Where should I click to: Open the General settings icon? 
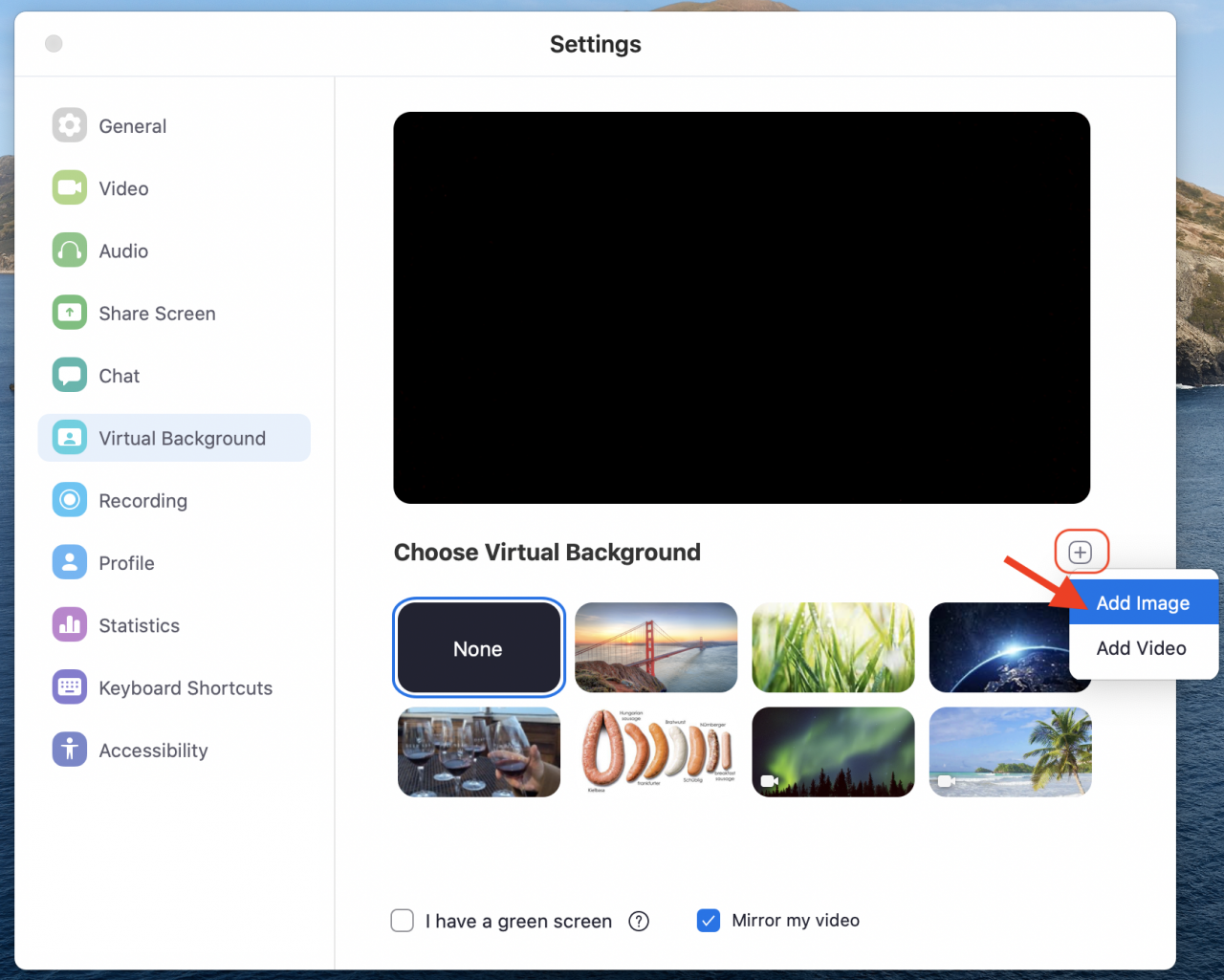(69, 125)
